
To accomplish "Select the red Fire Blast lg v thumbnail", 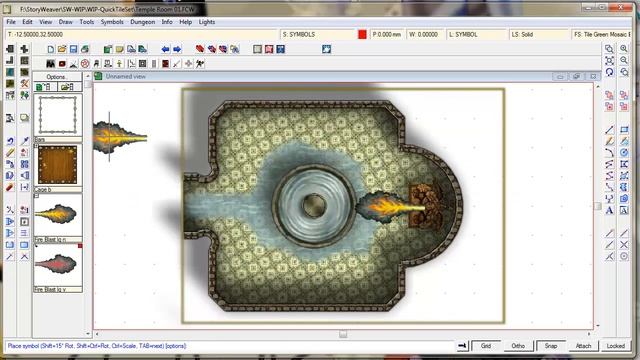I will 58,264.
